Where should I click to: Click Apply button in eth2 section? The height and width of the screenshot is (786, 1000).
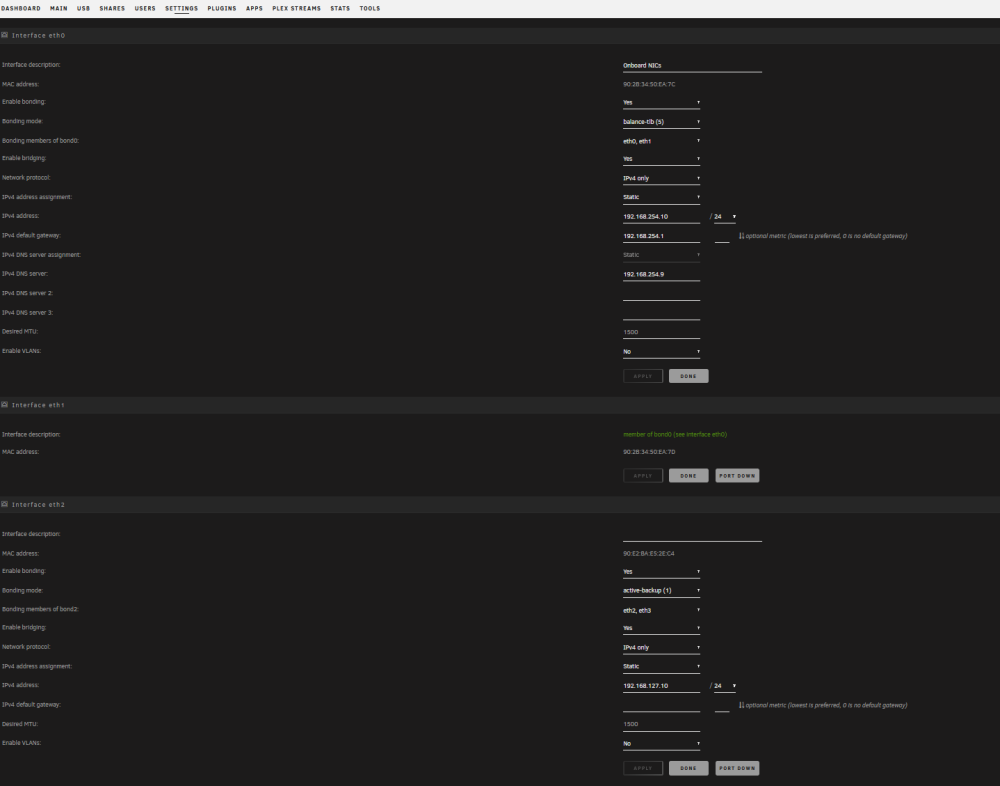tap(643, 768)
